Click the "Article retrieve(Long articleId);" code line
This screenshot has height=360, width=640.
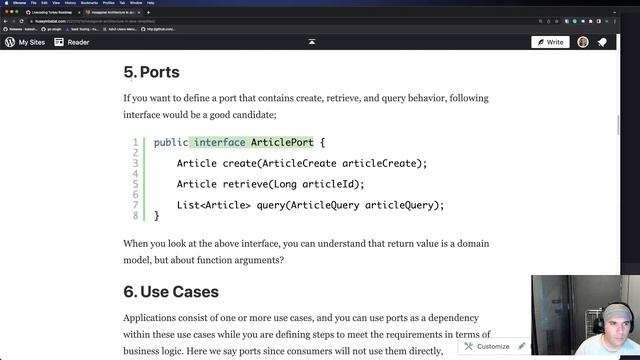pyautogui.click(x=270, y=184)
